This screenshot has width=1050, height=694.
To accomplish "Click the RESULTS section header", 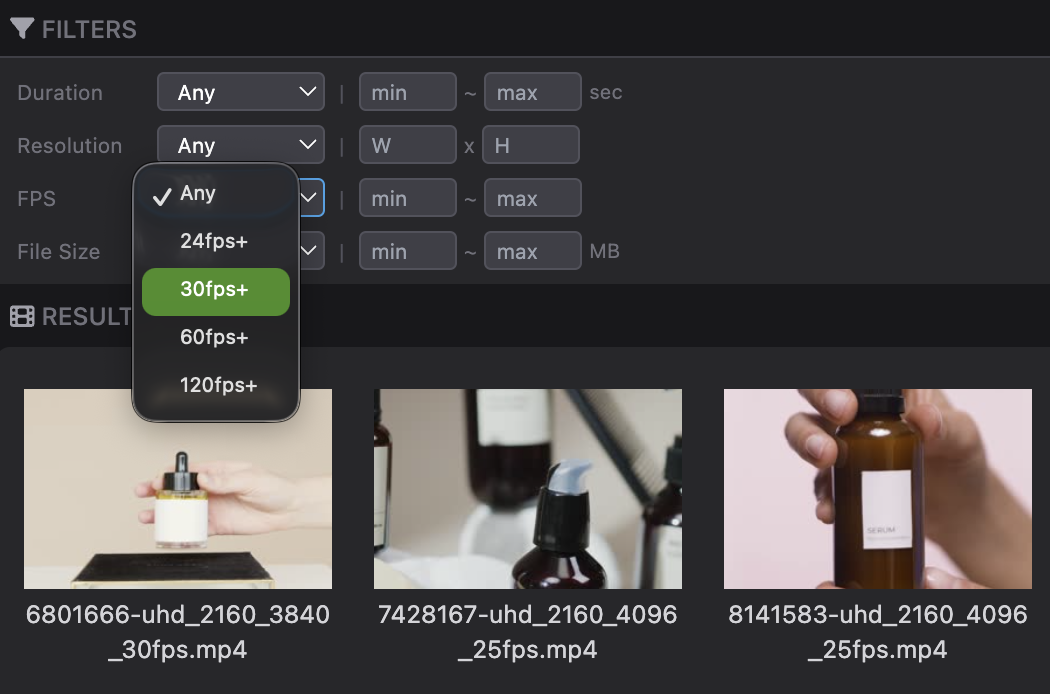I will [85, 316].
